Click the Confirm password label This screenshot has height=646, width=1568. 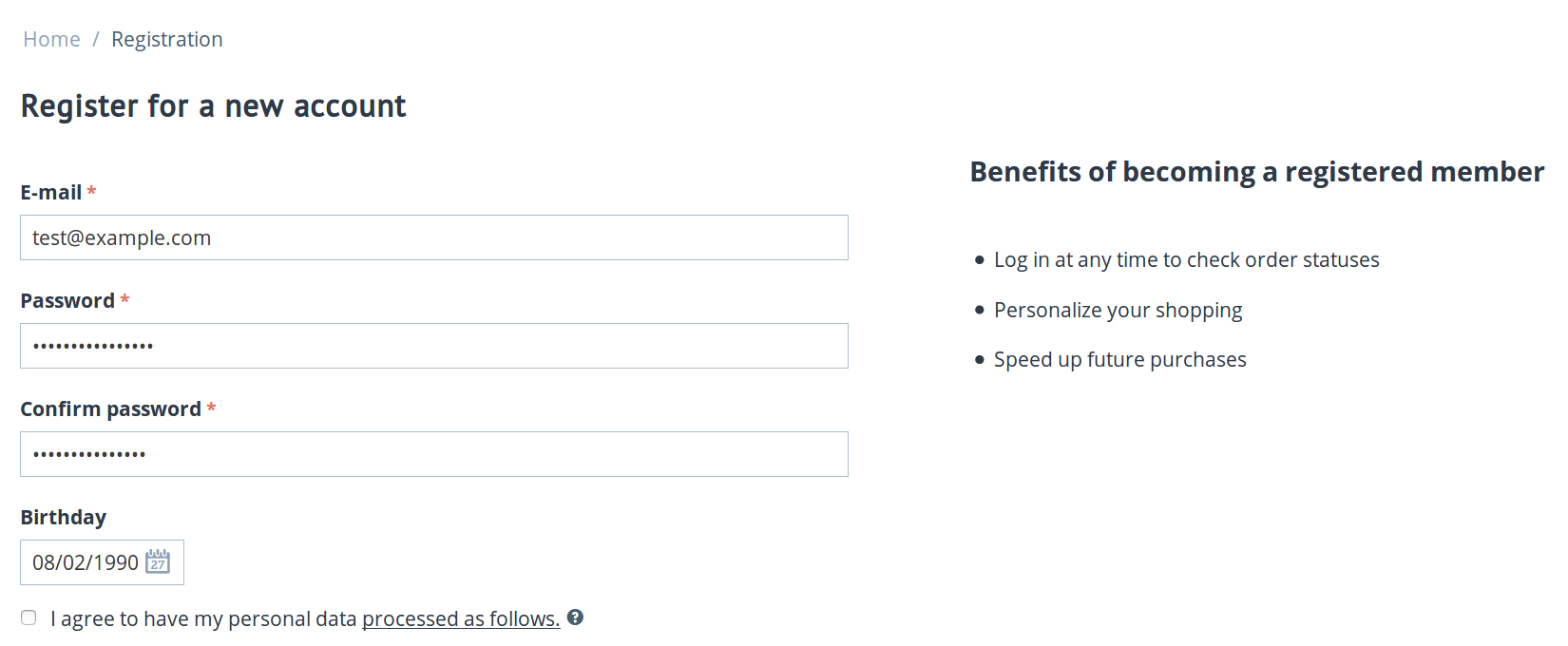point(111,408)
